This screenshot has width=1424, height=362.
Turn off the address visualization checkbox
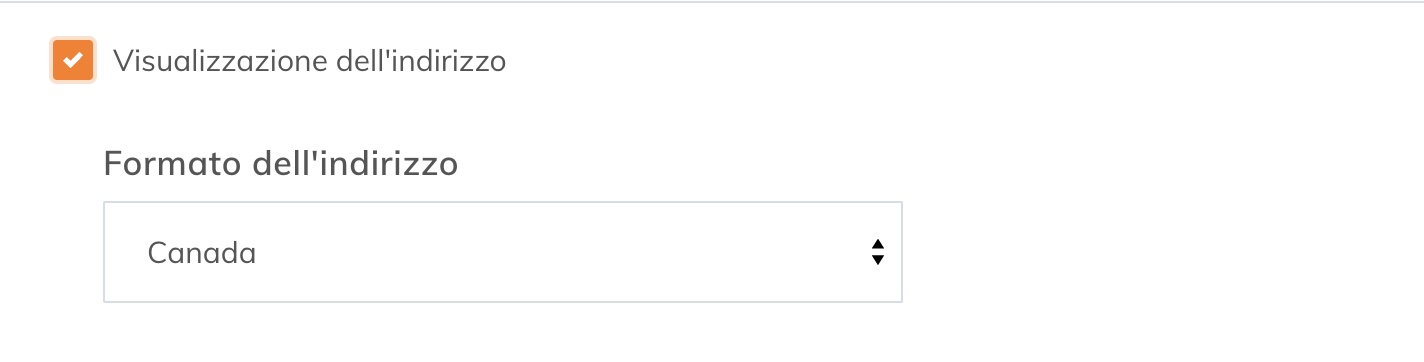[72, 61]
